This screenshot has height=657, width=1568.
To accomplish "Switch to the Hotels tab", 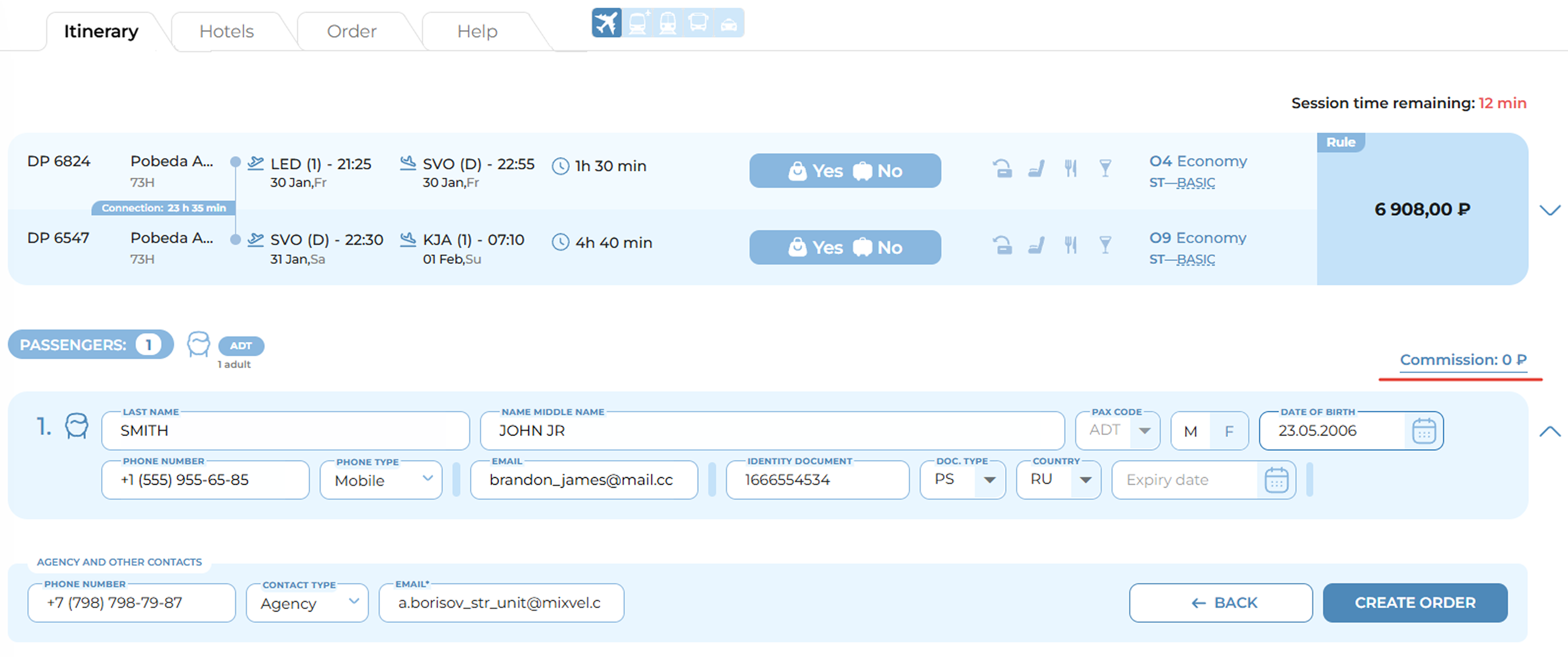I will tap(227, 31).
